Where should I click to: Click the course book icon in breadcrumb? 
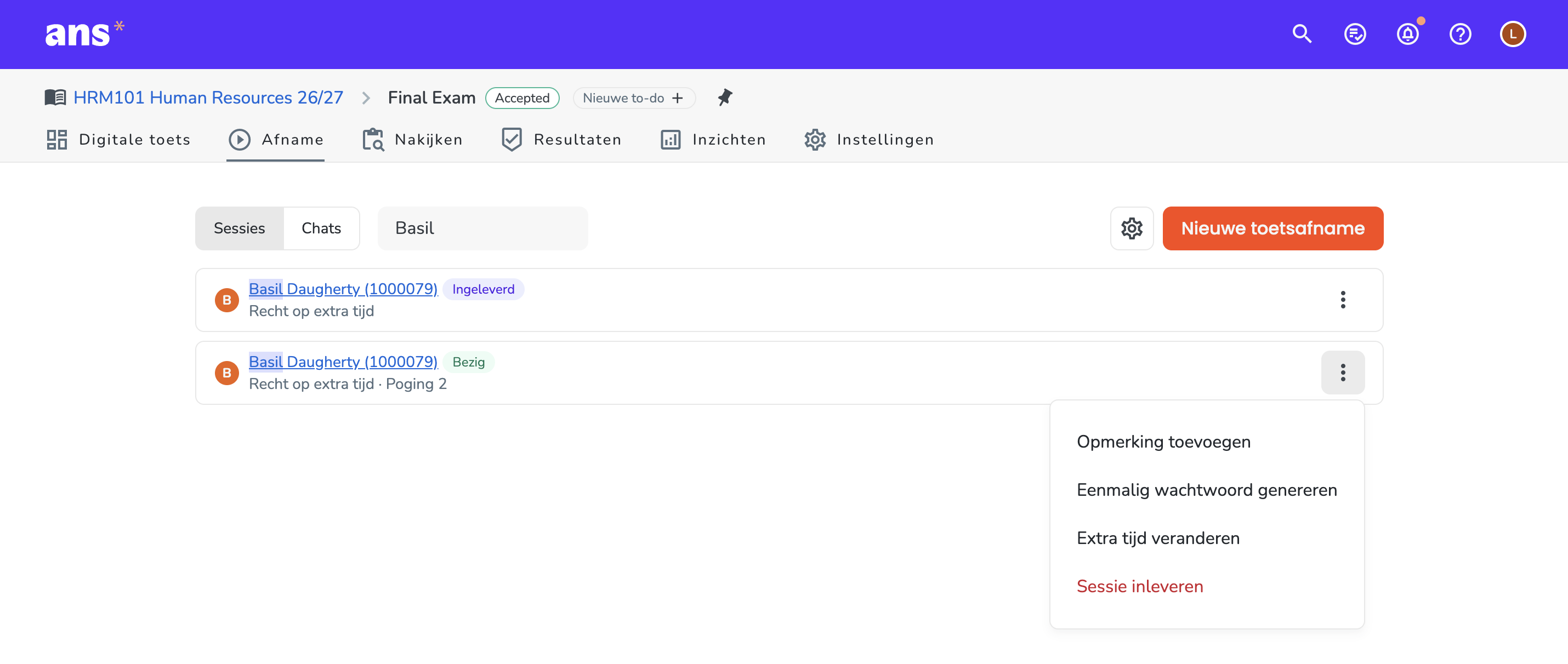coord(55,98)
